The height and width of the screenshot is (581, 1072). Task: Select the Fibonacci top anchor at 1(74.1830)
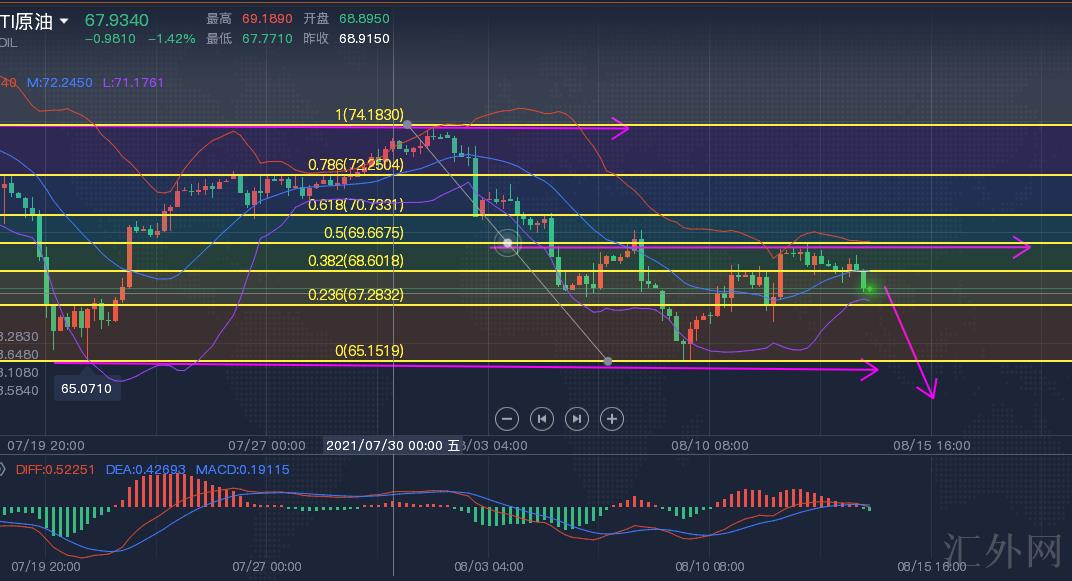408,124
